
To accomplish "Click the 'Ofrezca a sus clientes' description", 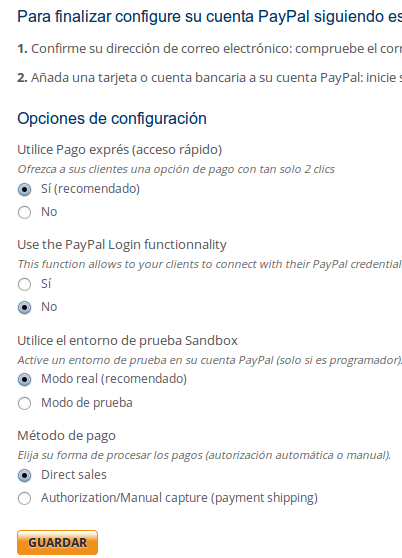I will (x=176, y=169).
